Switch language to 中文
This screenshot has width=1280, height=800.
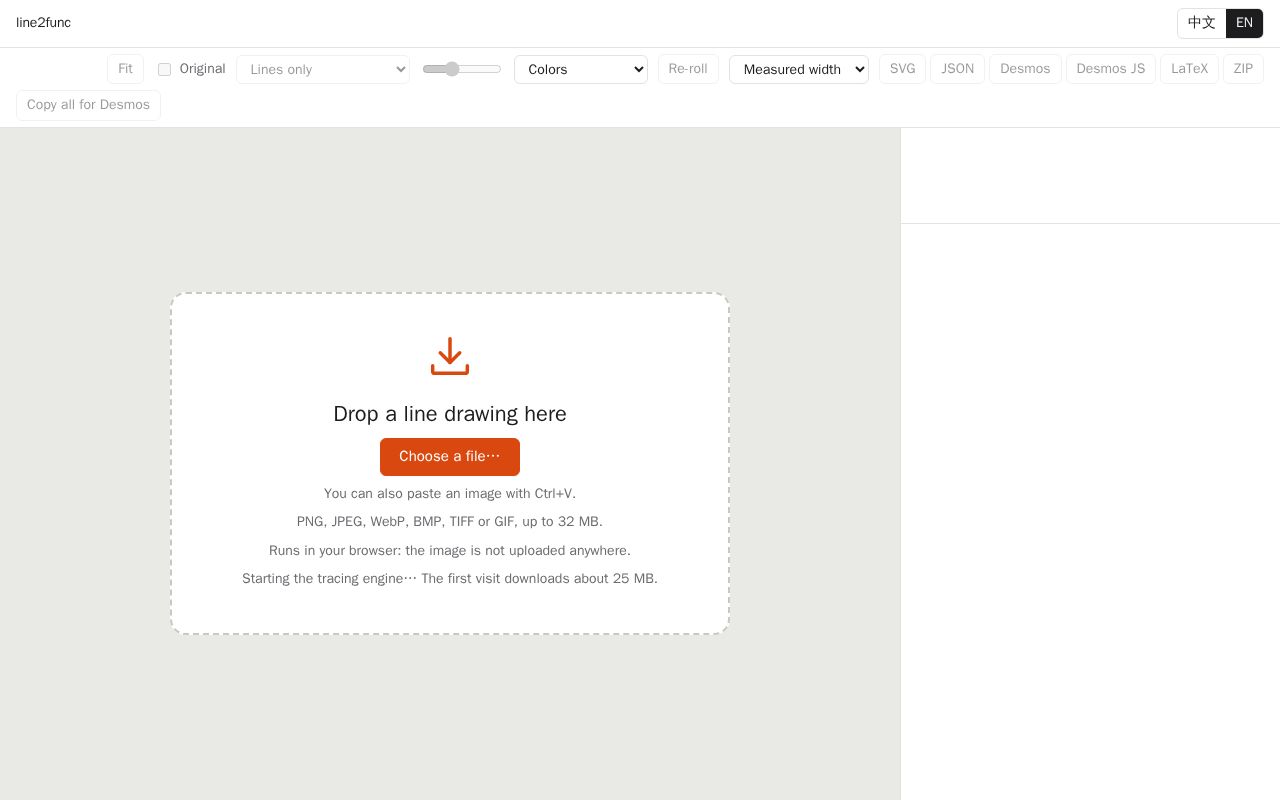coord(1202,23)
